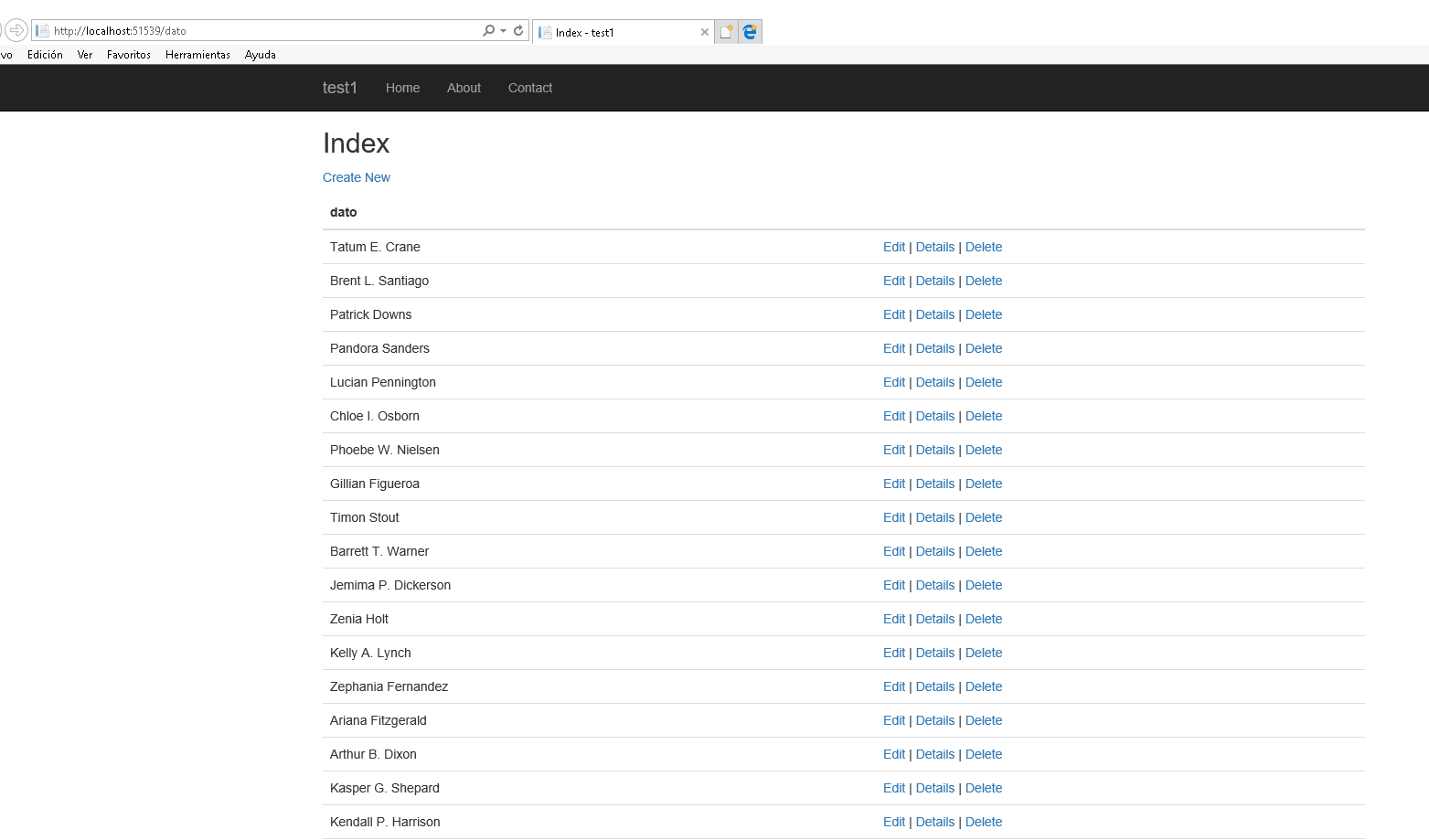1429x840 pixels.
Task: Navigate to the About page
Action: tap(464, 88)
